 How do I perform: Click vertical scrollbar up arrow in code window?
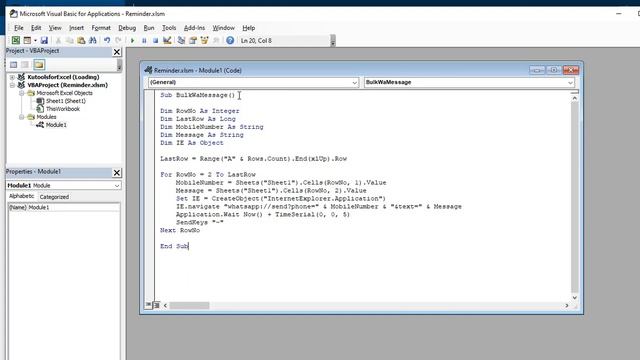[x=575, y=98]
